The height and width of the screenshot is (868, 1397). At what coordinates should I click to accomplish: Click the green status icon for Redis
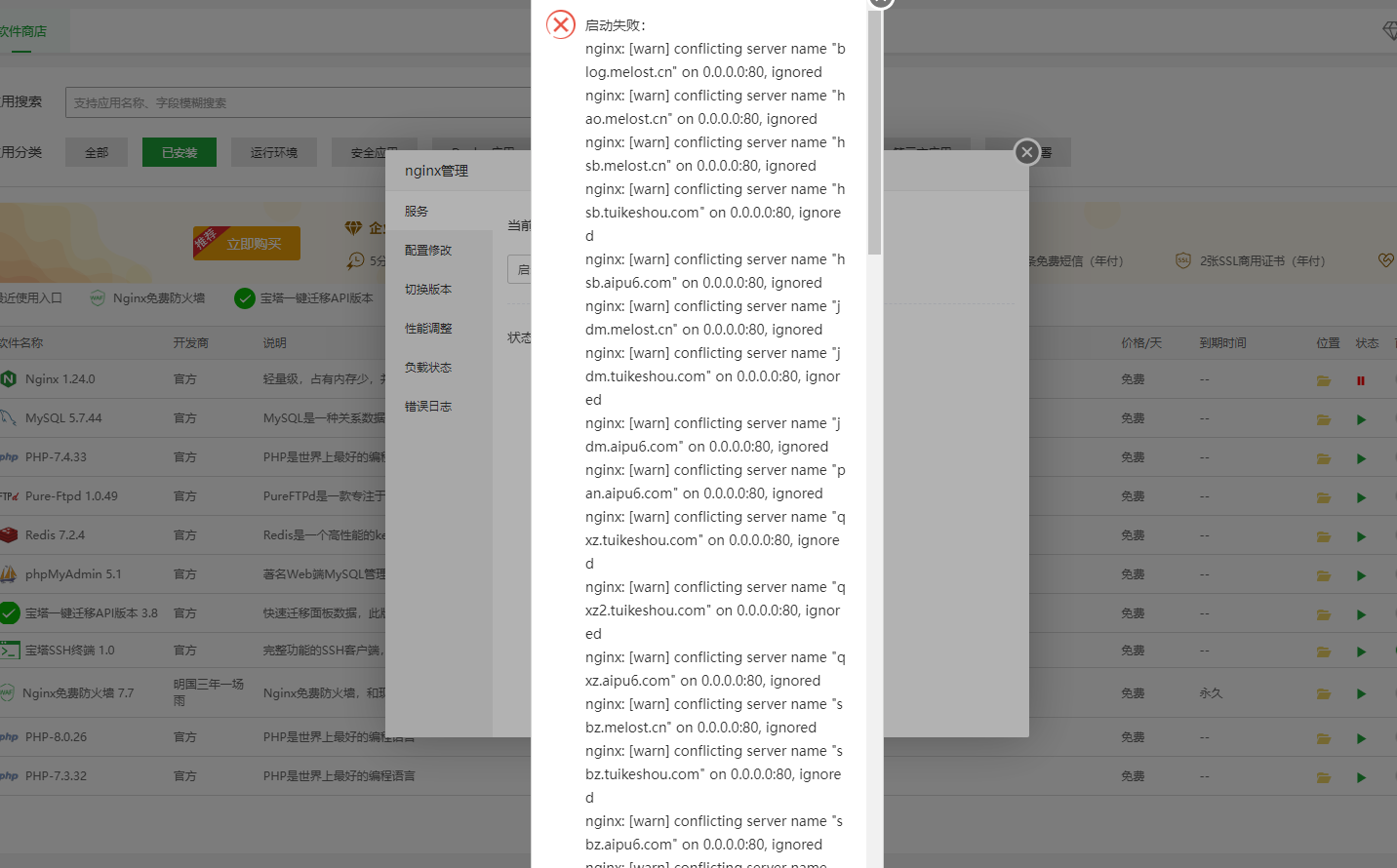pos(1361,536)
